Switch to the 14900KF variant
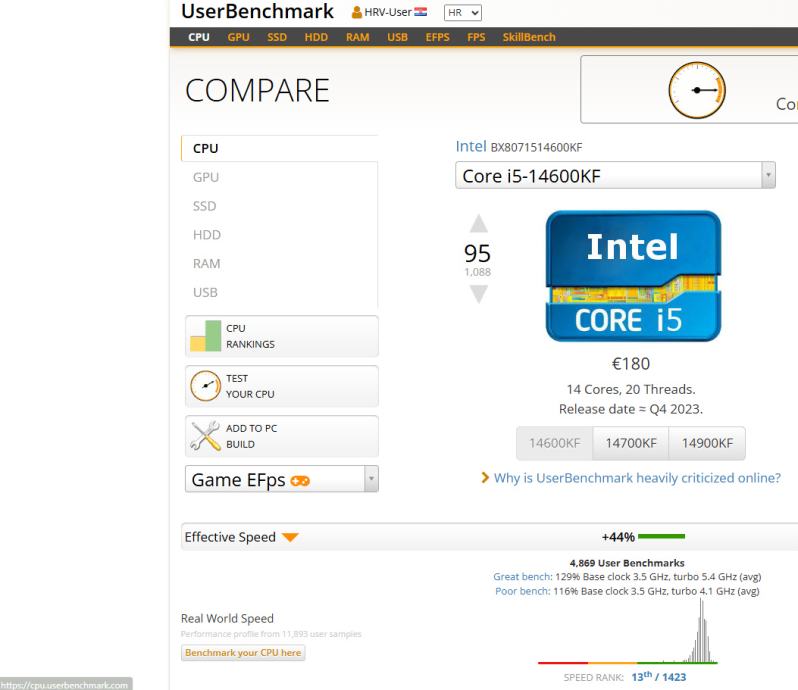798x690 pixels. pos(707,443)
